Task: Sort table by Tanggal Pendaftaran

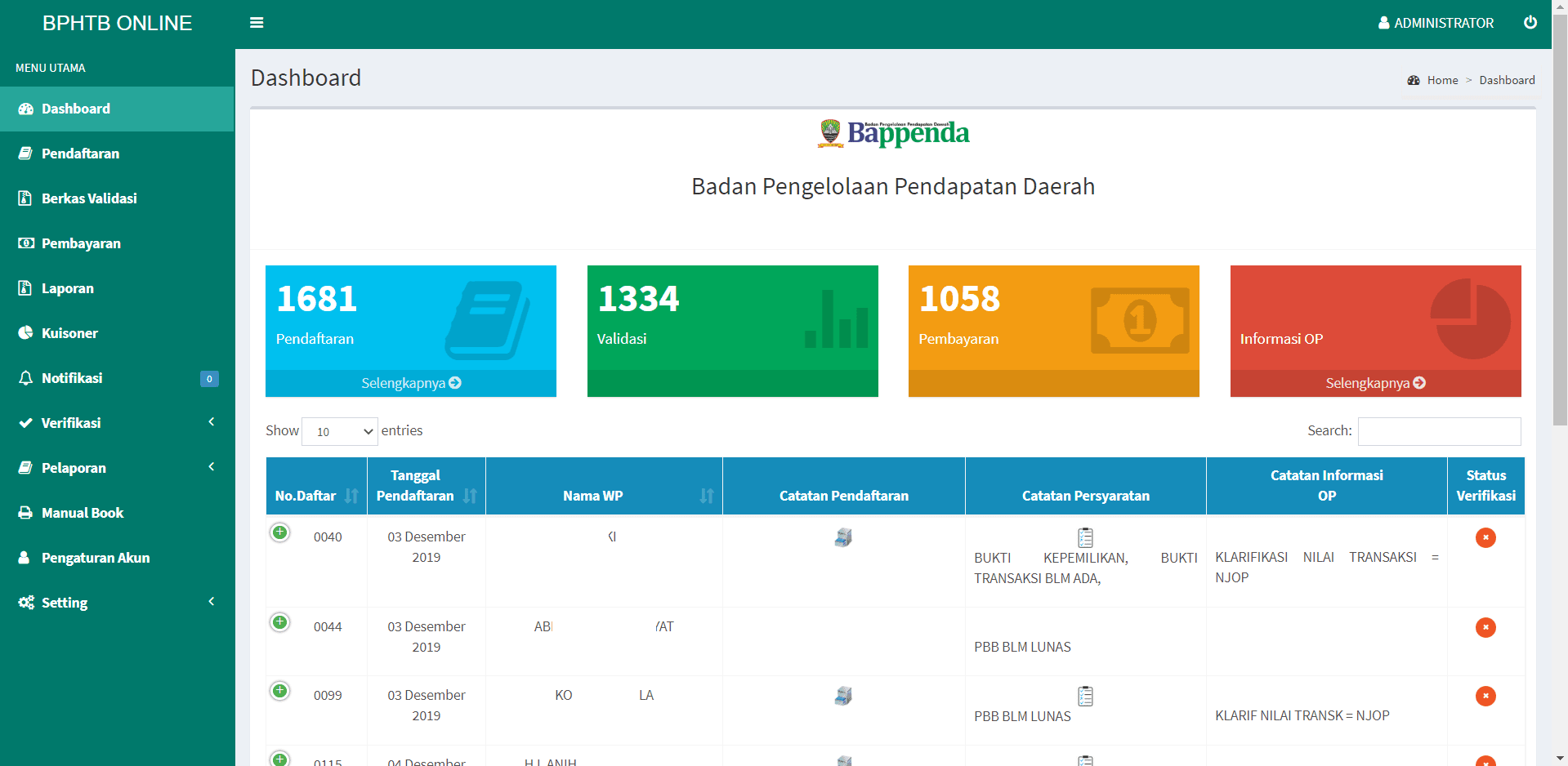Action: 426,486
